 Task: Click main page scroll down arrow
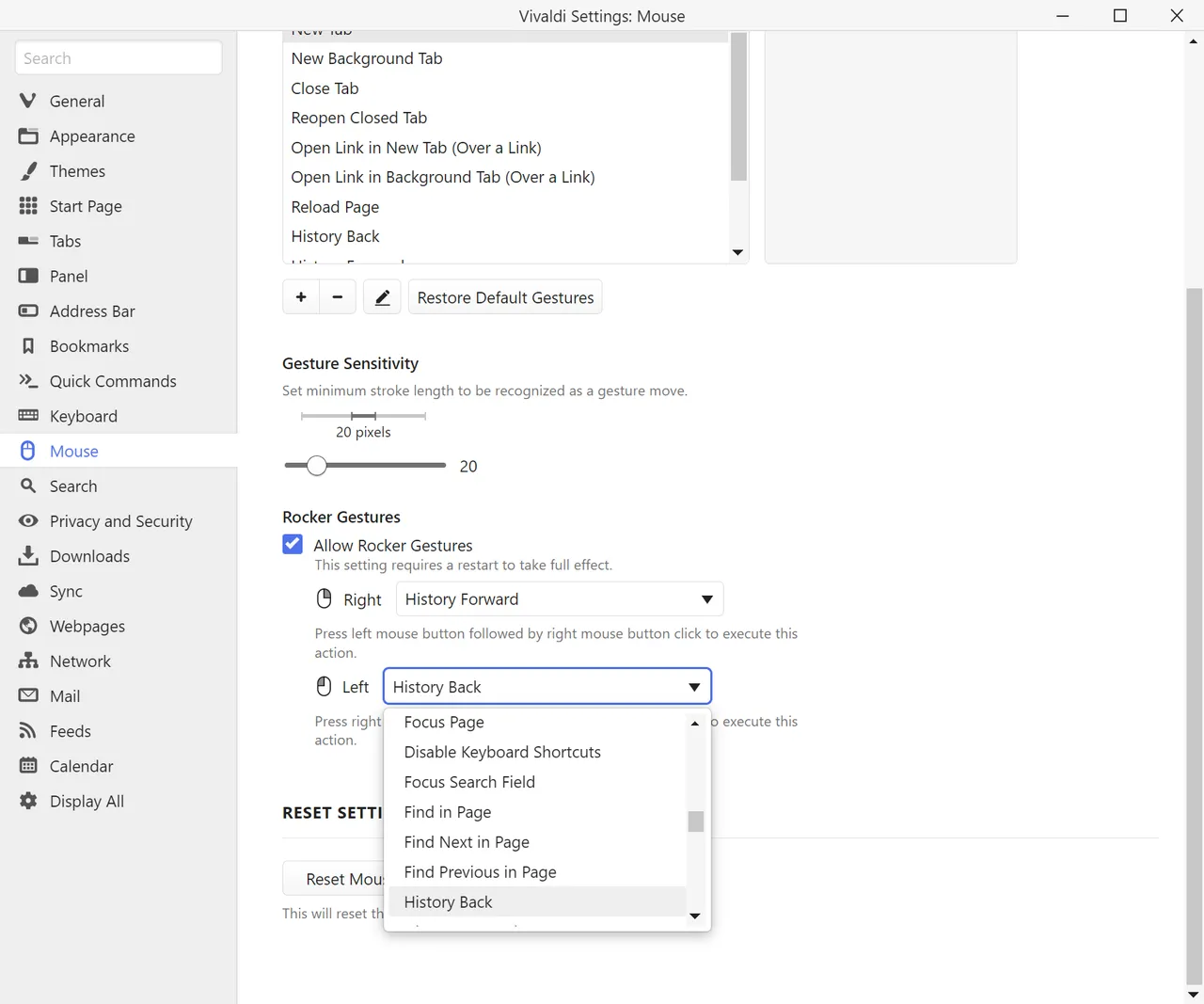click(x=1194, y=995)
